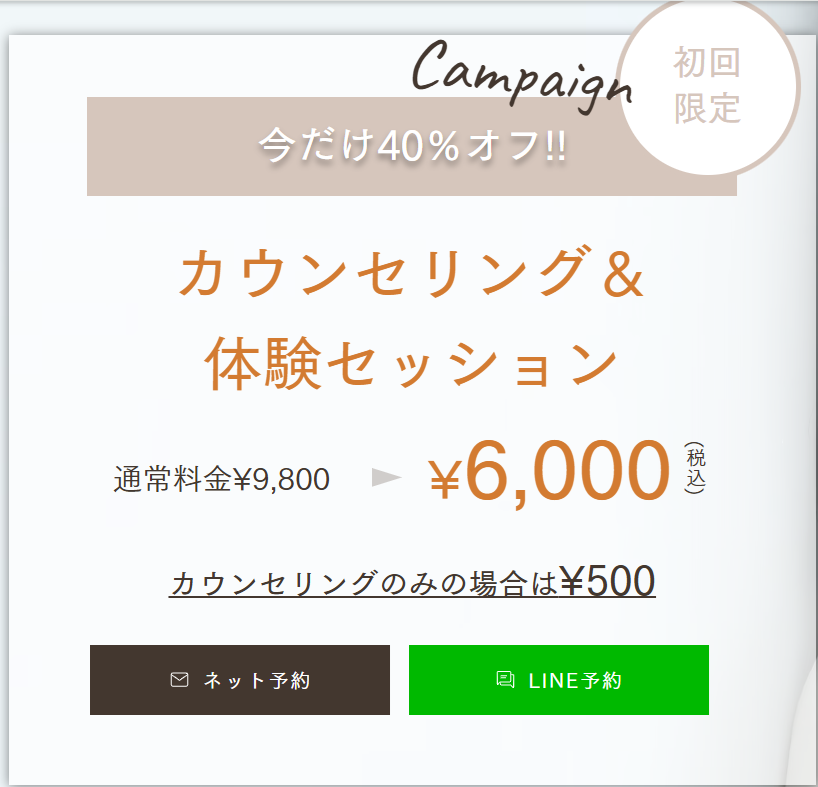Click the LINE予約 text label
Viewport: 818px width, 787px height.
(x=575, y=681)
